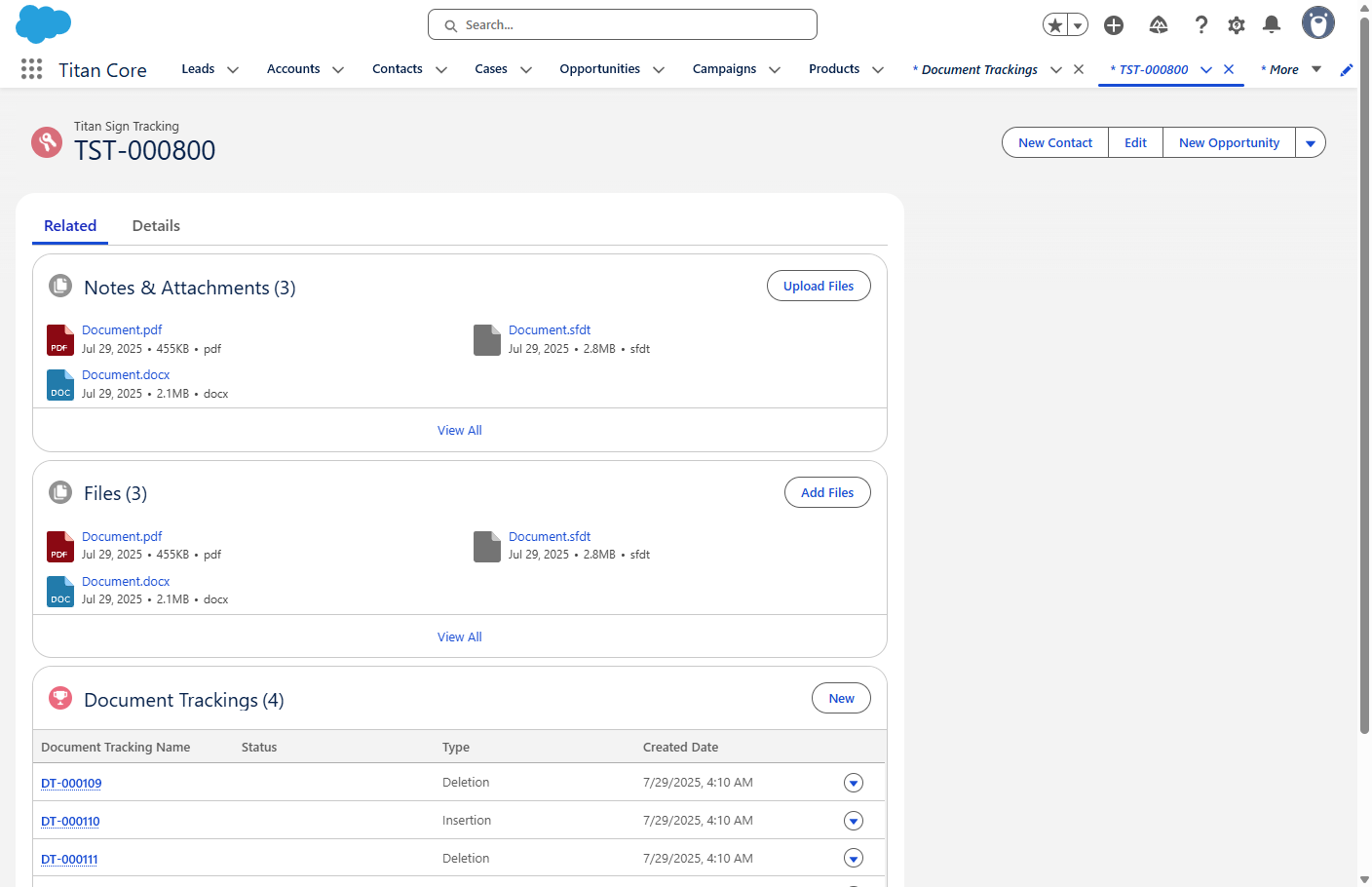
Task: Open the App Launcher grid
Action: coord(30,69)
